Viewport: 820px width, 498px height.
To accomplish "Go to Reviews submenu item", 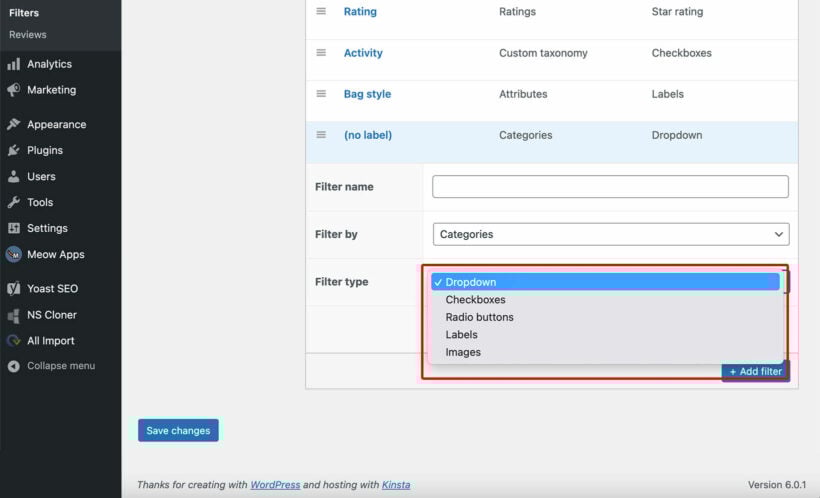I will pos(28,35).
